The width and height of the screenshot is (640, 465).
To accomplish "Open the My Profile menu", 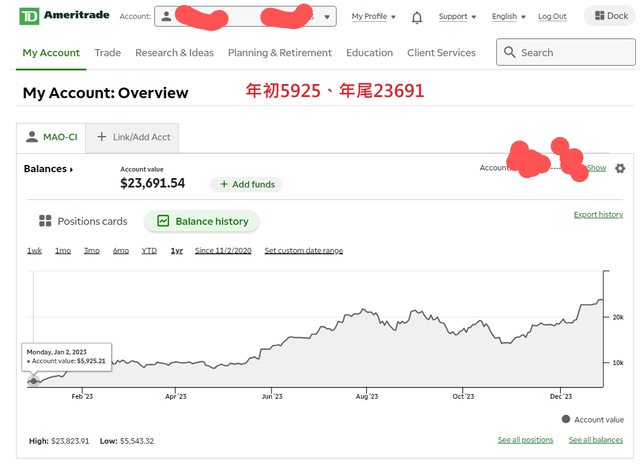I will coord(373,17).
